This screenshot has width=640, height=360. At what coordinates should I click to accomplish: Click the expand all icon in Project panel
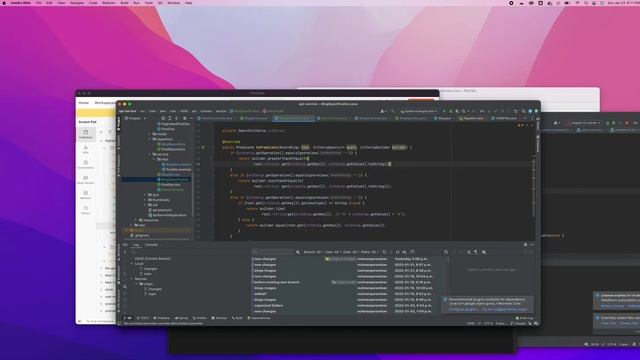tap(170, 118)
